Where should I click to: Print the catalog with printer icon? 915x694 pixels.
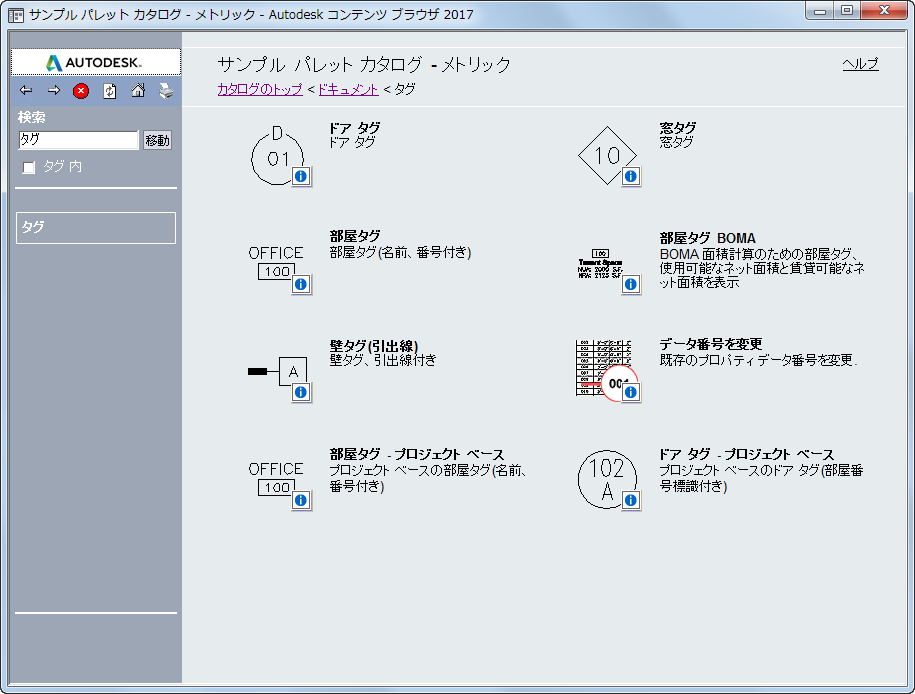pyautogui.click(x=166, y=90)
